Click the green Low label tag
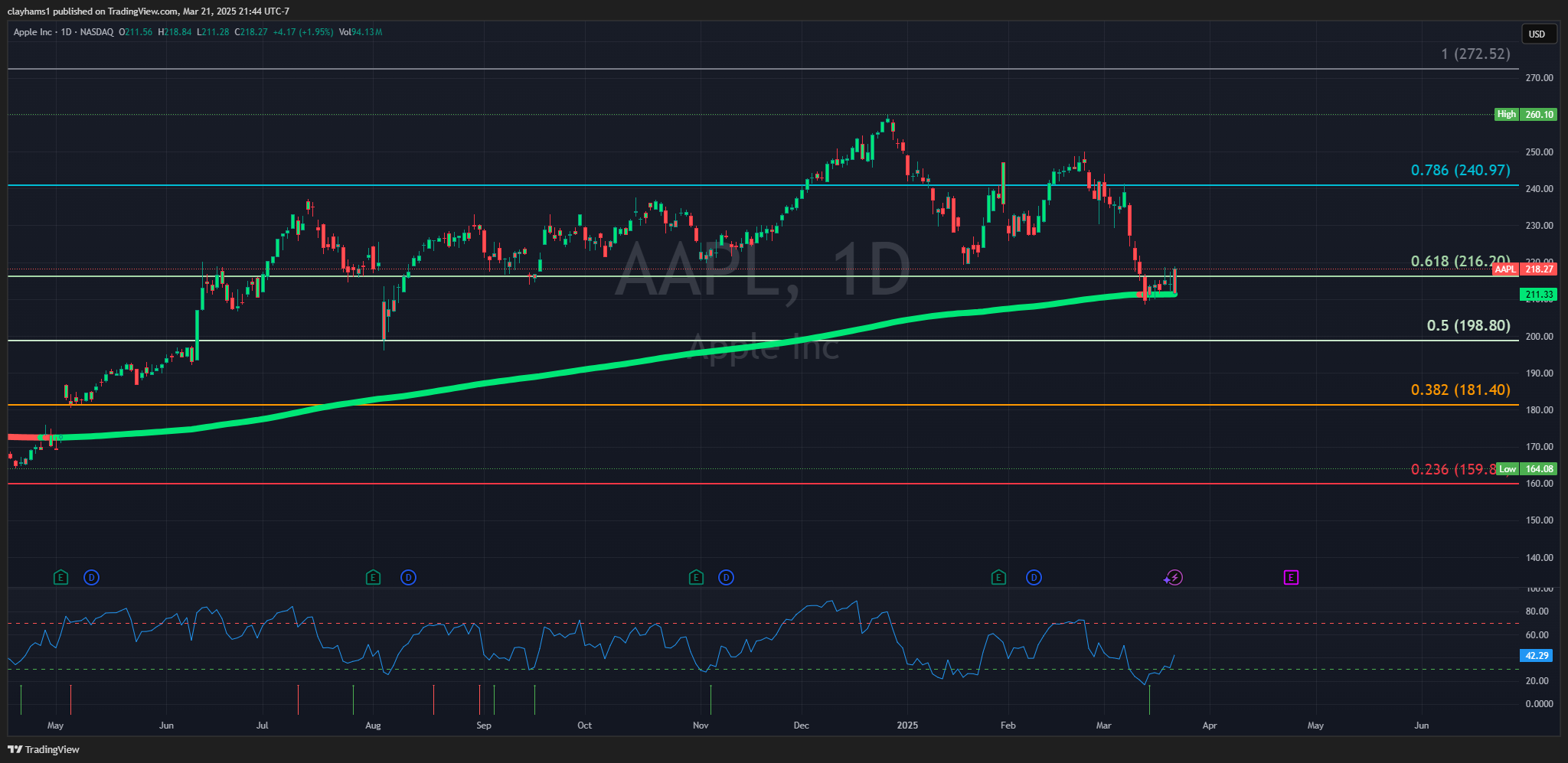 [x=1508, y=468]
